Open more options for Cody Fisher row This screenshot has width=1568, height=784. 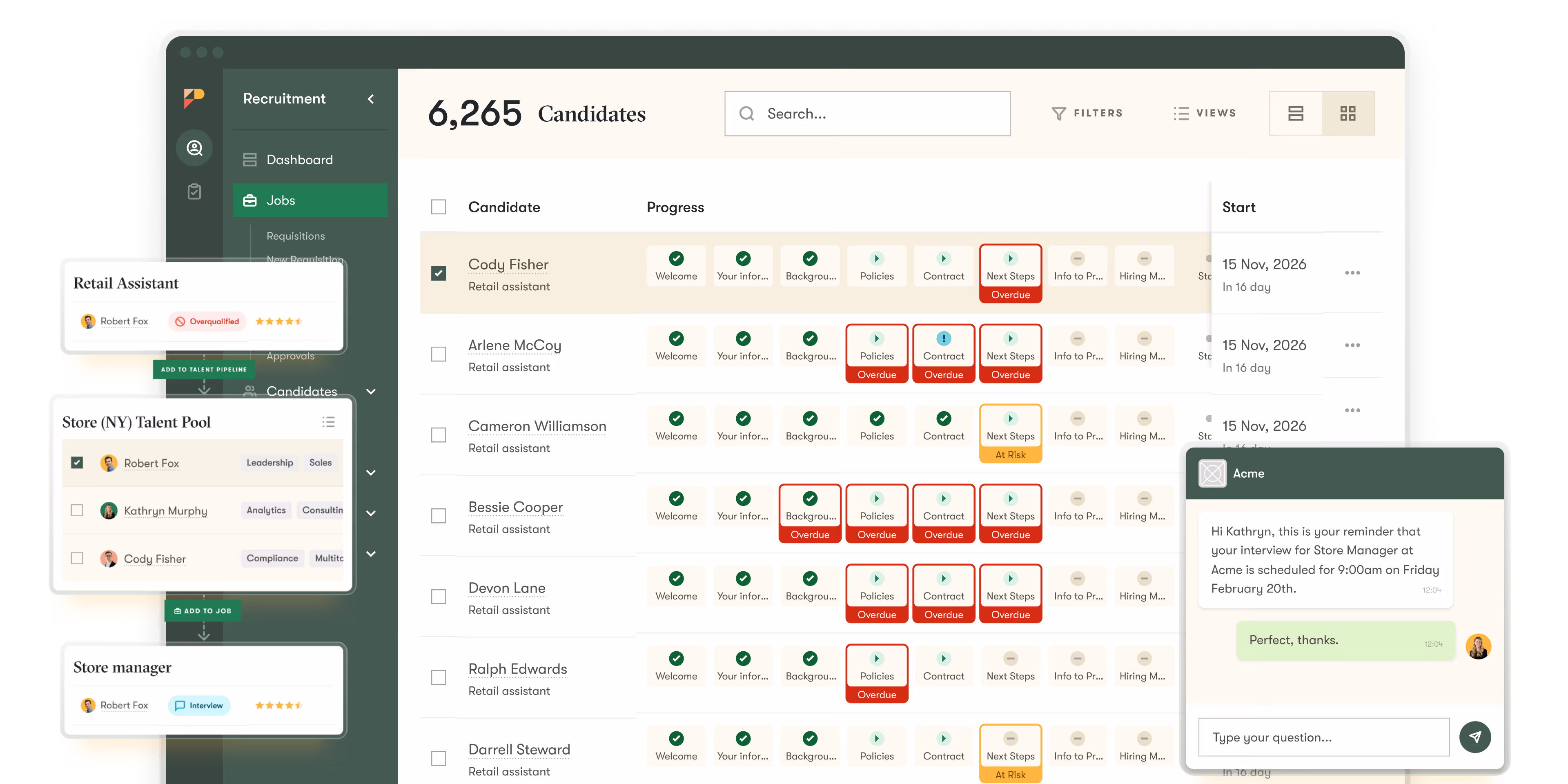coord(1352,273)
